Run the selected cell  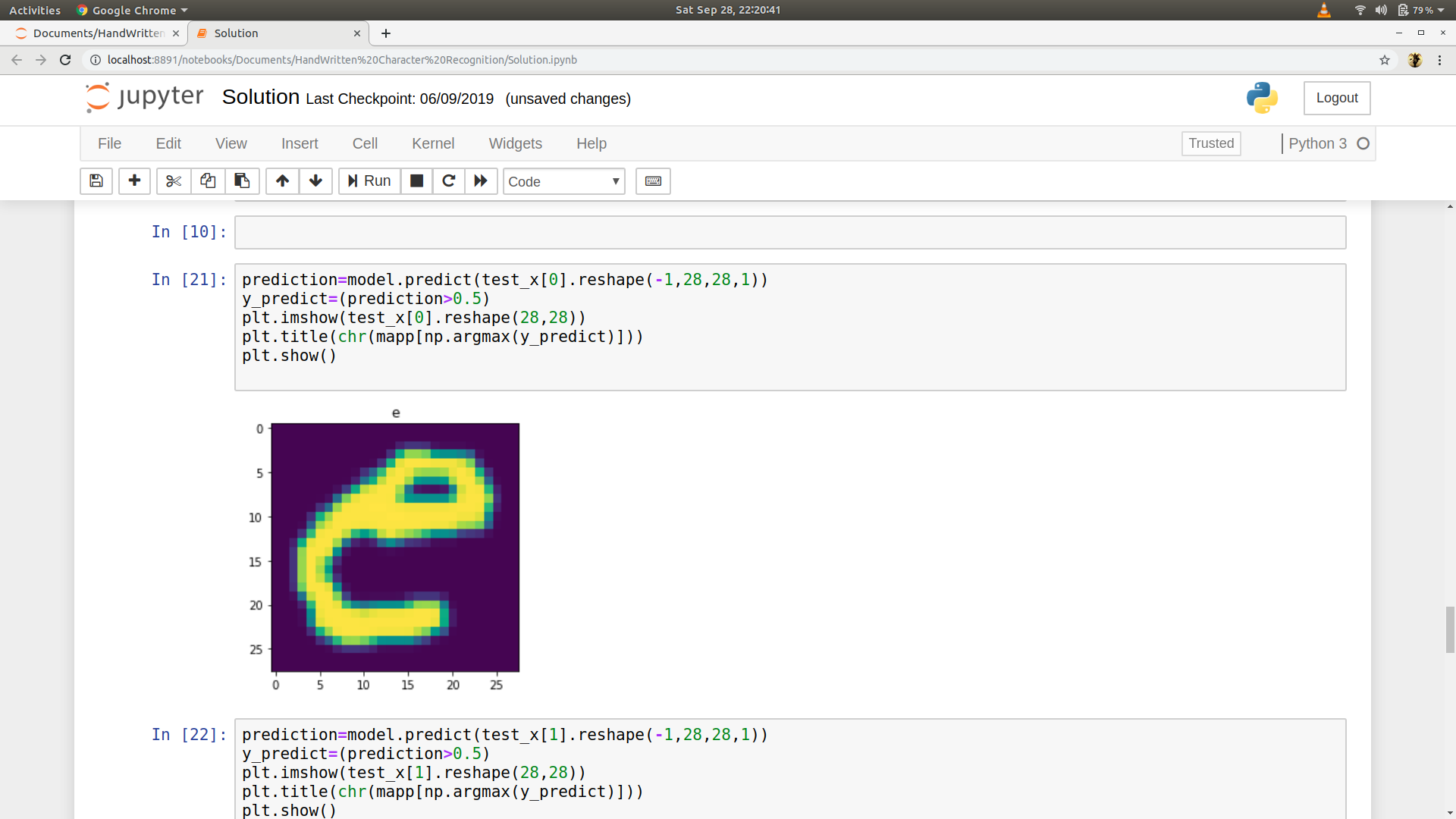pyautogui.click(x=369, y=181)
